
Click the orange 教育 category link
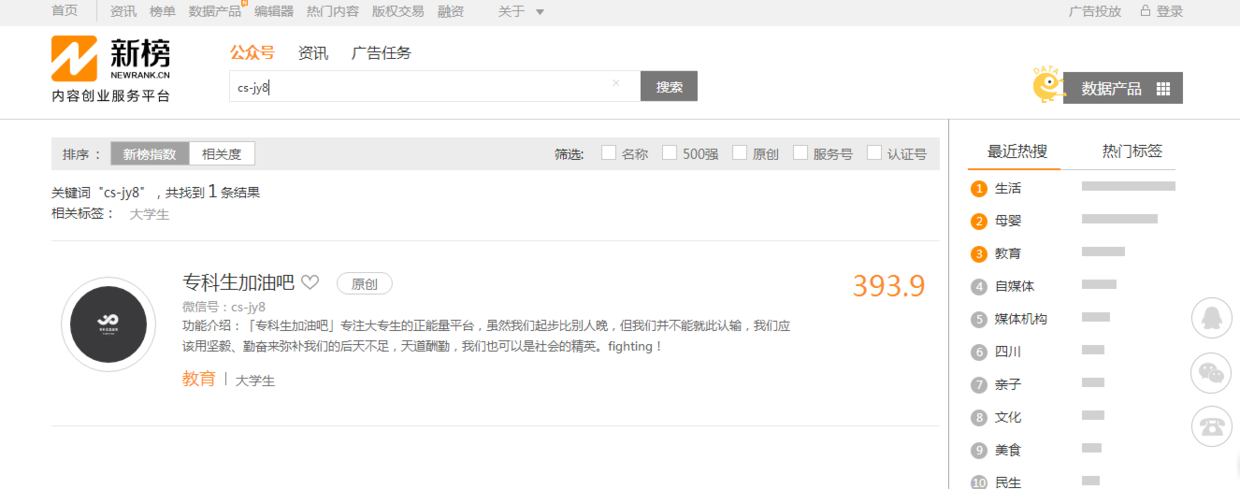click(198, 379)
